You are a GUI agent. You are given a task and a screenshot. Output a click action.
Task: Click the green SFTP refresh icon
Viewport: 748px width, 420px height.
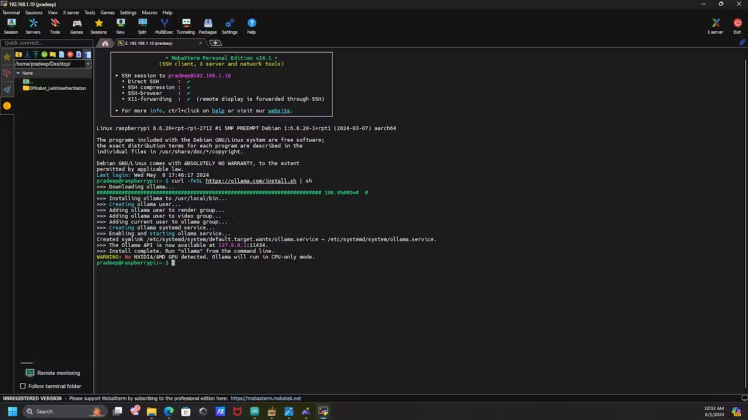(44, 54)
